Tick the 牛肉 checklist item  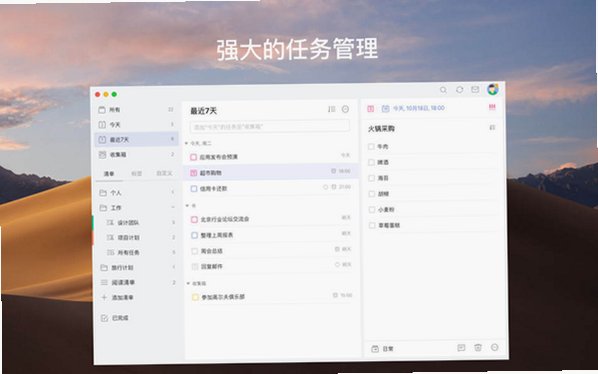[x=371, y=146]
